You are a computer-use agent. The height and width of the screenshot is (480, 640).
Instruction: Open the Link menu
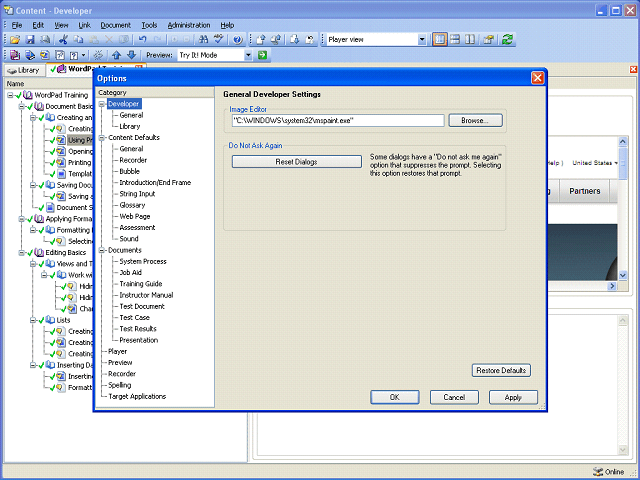(x=84, y=25)
